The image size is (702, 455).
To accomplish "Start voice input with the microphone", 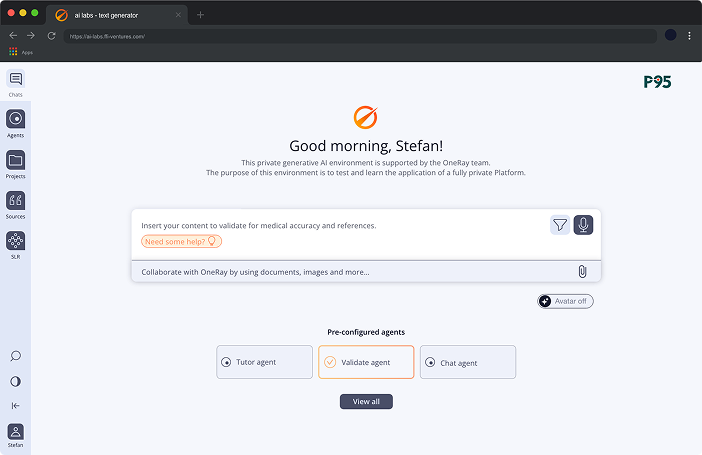I will click(x=584, y=225).
